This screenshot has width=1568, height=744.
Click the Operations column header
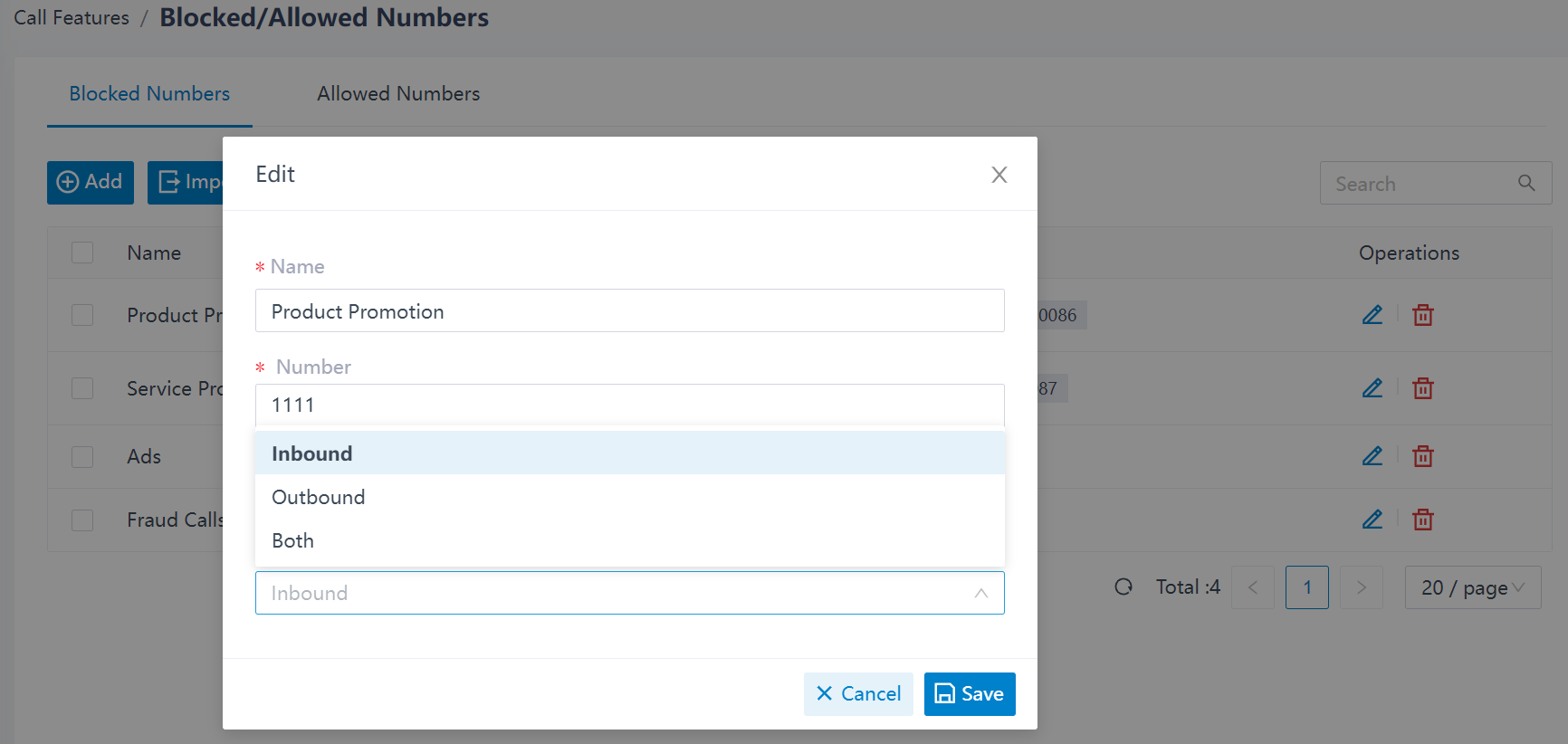1409,253
